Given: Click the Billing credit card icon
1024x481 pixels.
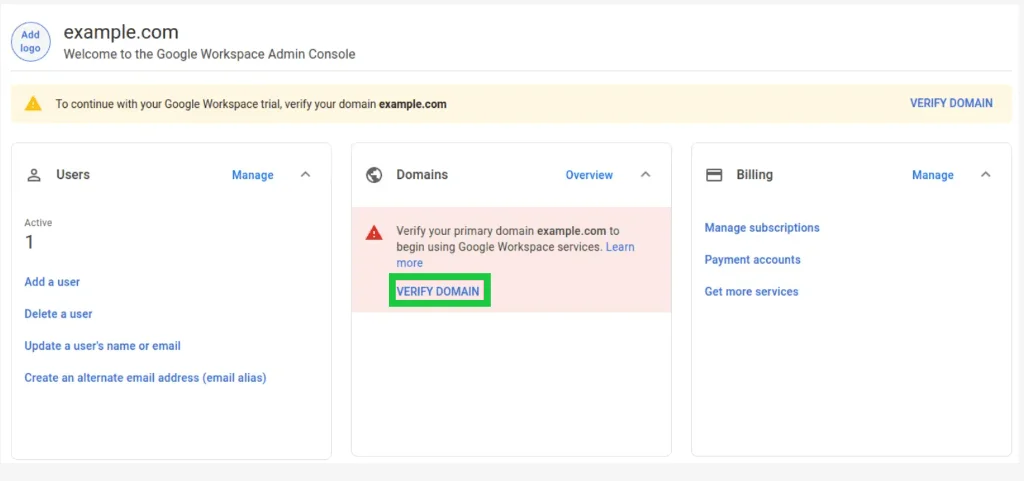Looking at the screenshot, I should coord(714,175).
